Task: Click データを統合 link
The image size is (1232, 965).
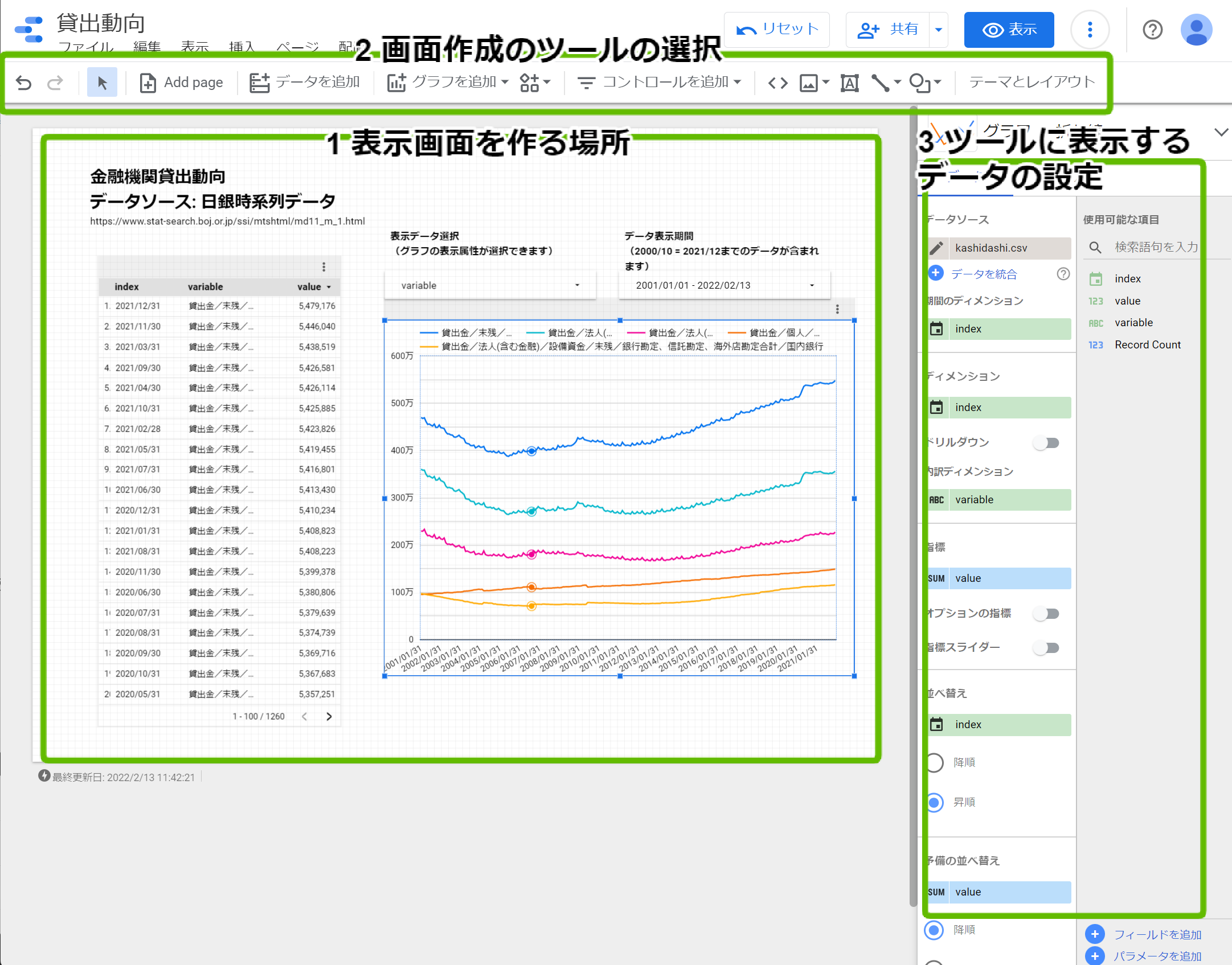Action: tap(984, 274)
